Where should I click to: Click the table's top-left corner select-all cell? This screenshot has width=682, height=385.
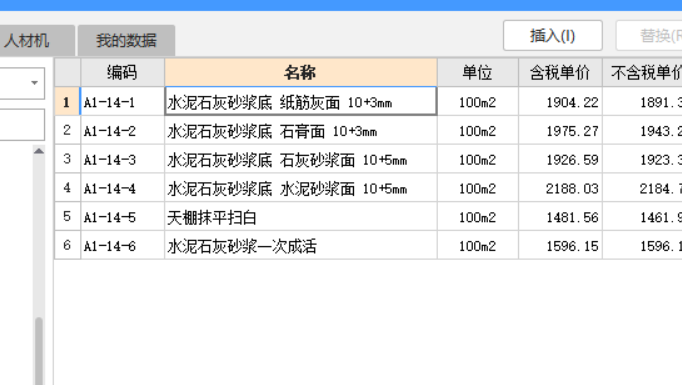pyautogui.click(x=67, y=72)
